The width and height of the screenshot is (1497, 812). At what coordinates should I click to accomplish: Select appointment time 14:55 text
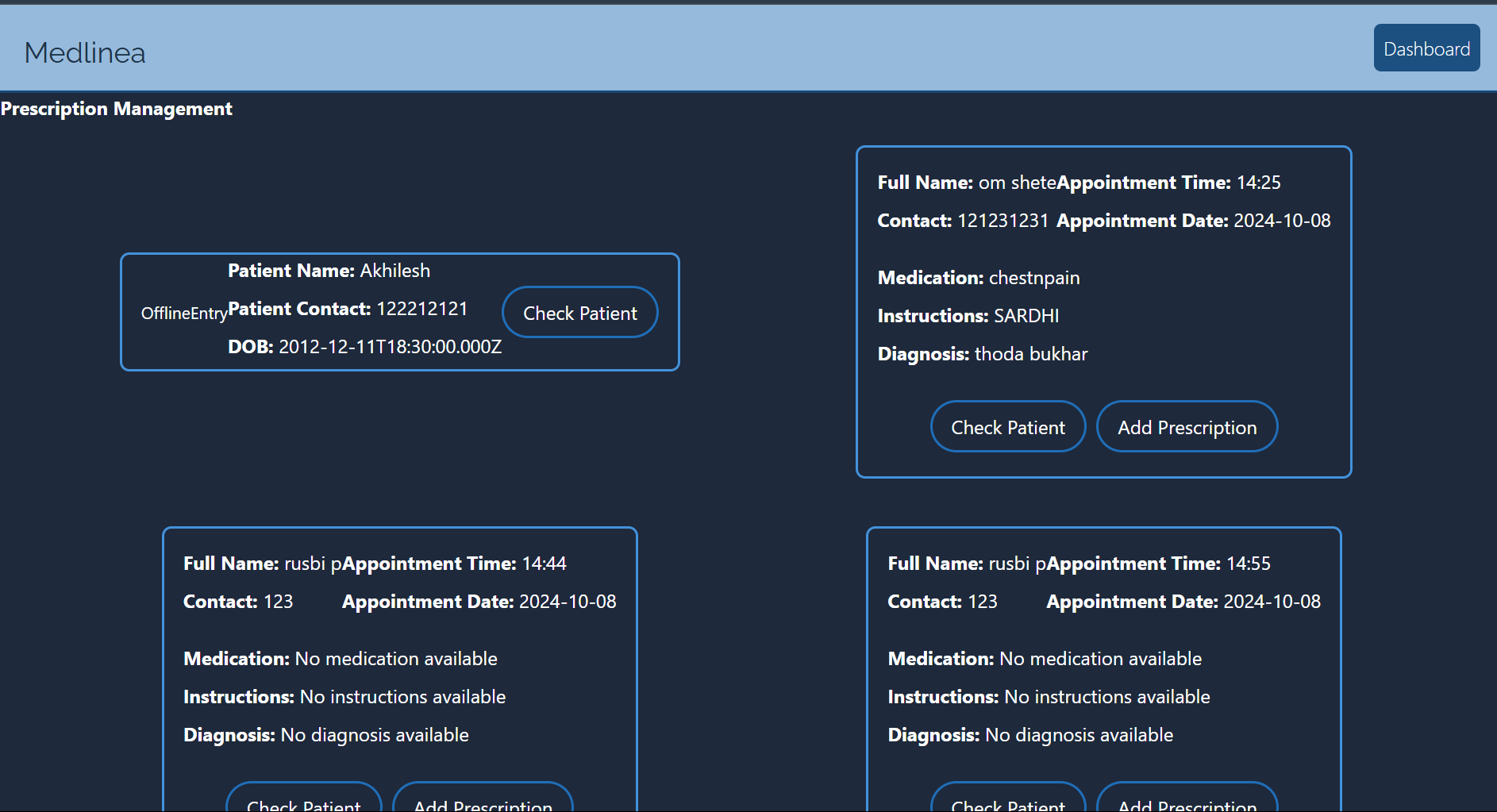(x=1249, y=564)
